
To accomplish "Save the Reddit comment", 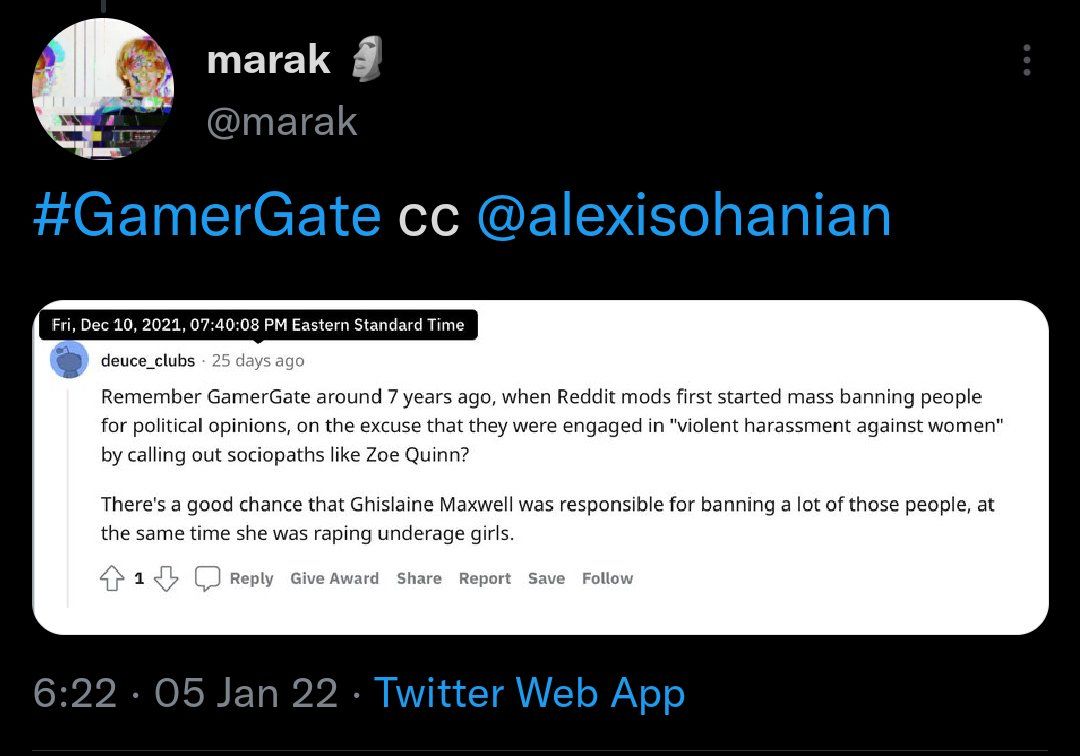I will tap(546, 578).
